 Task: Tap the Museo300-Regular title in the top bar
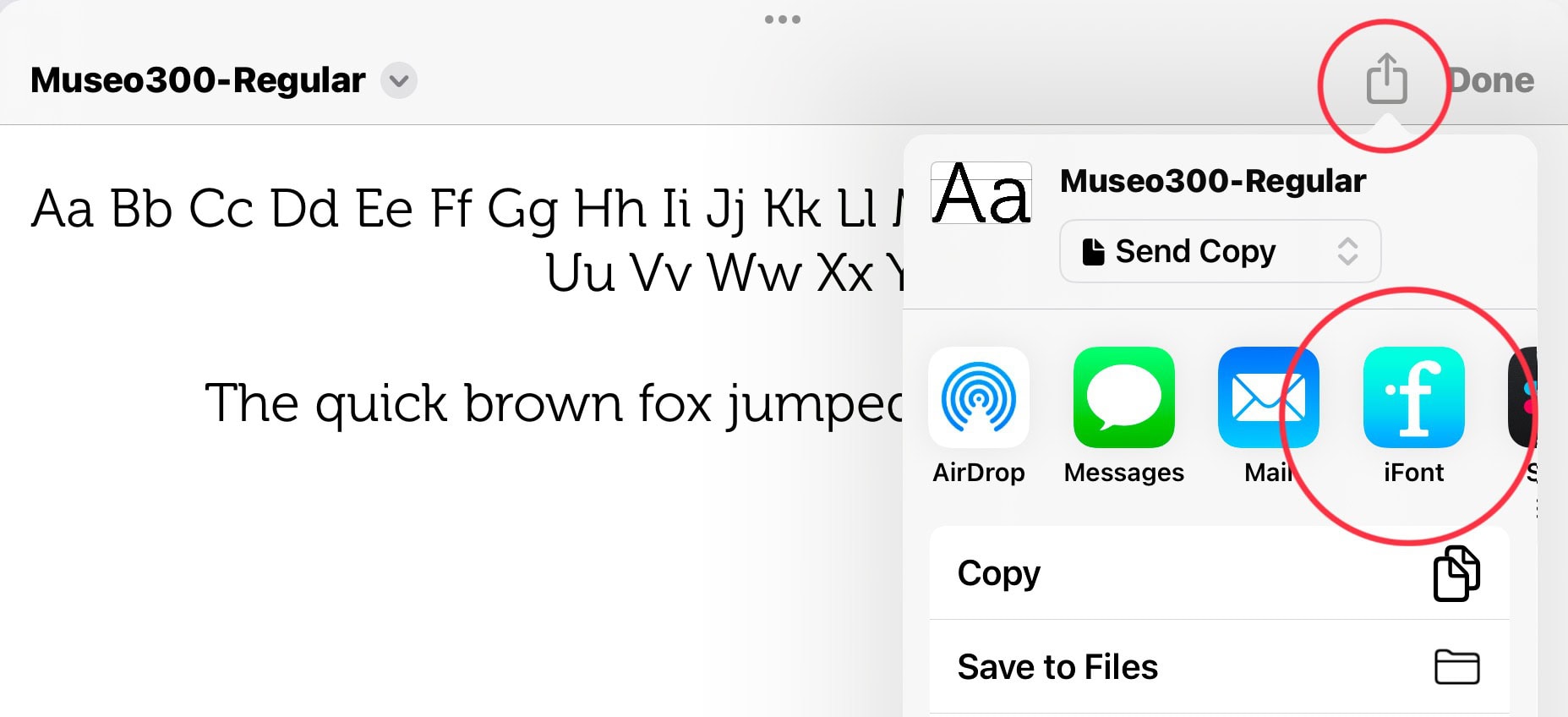coord(198,81)
